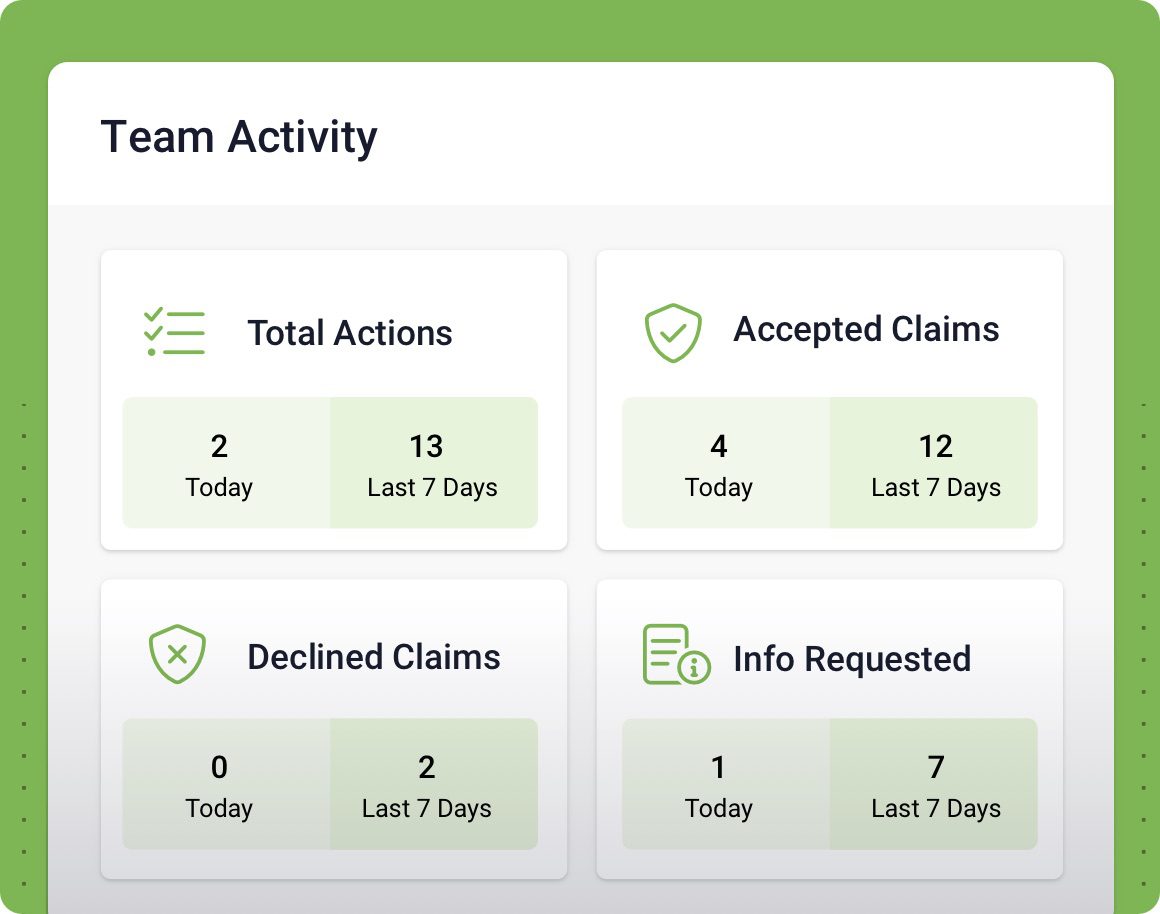Open the Info Requested heading
The width and height of the screenshot is (1160, 914).
click(x=852, y=659)
